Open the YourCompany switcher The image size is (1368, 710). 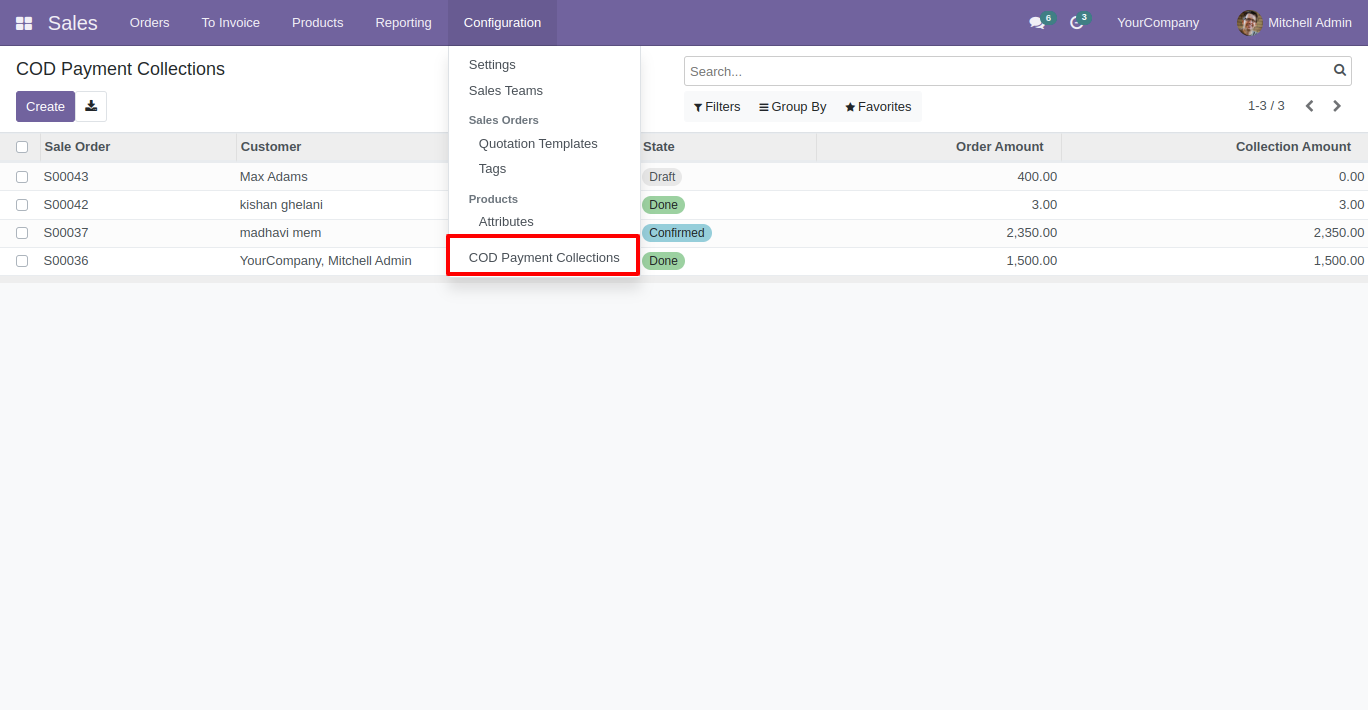point(1158,23)
